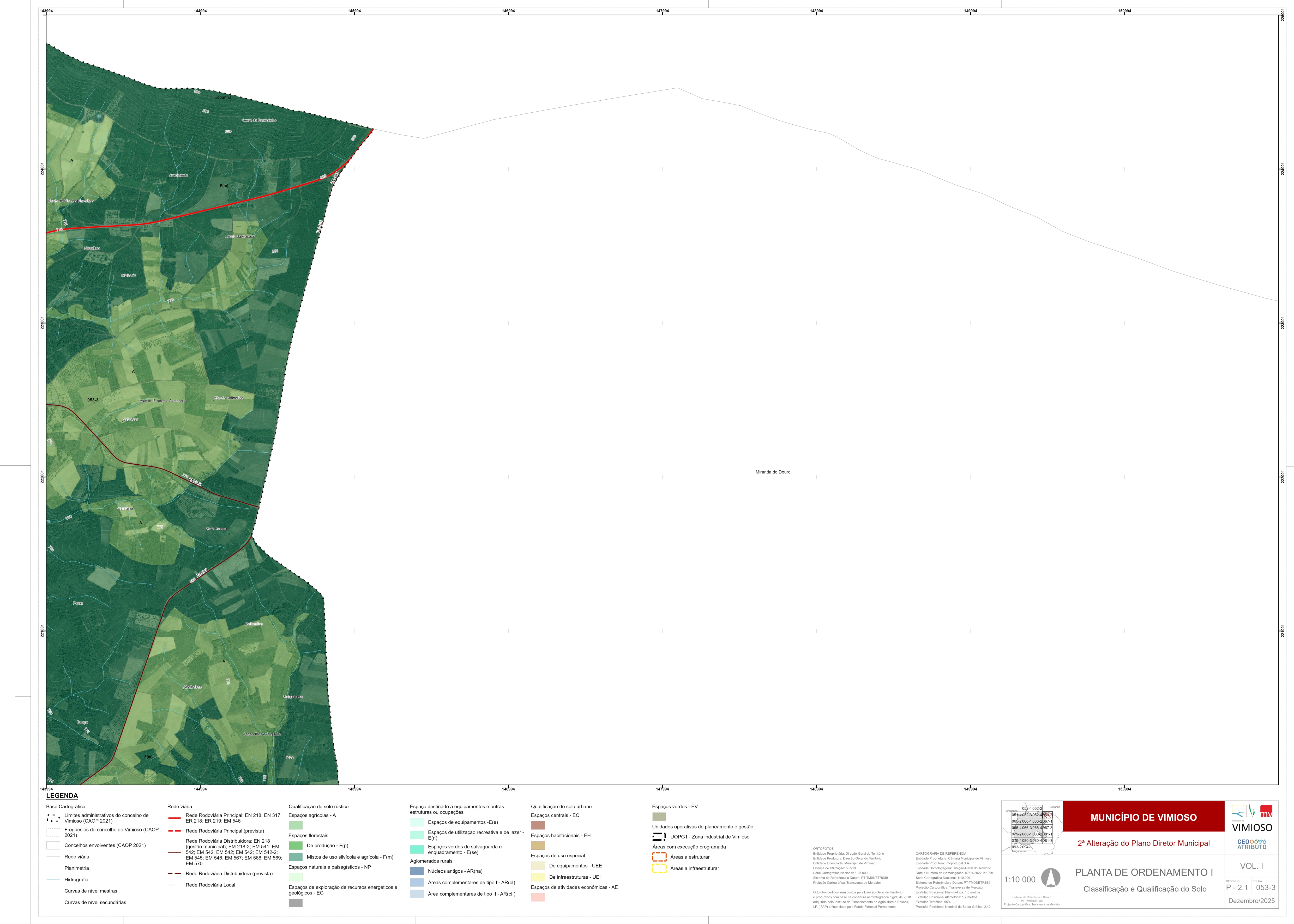Image resolution: width=1294 pixels, height=924 pixels.
Task: Select sheet 066-1 in the index map
Action: tap(1027, 822)
